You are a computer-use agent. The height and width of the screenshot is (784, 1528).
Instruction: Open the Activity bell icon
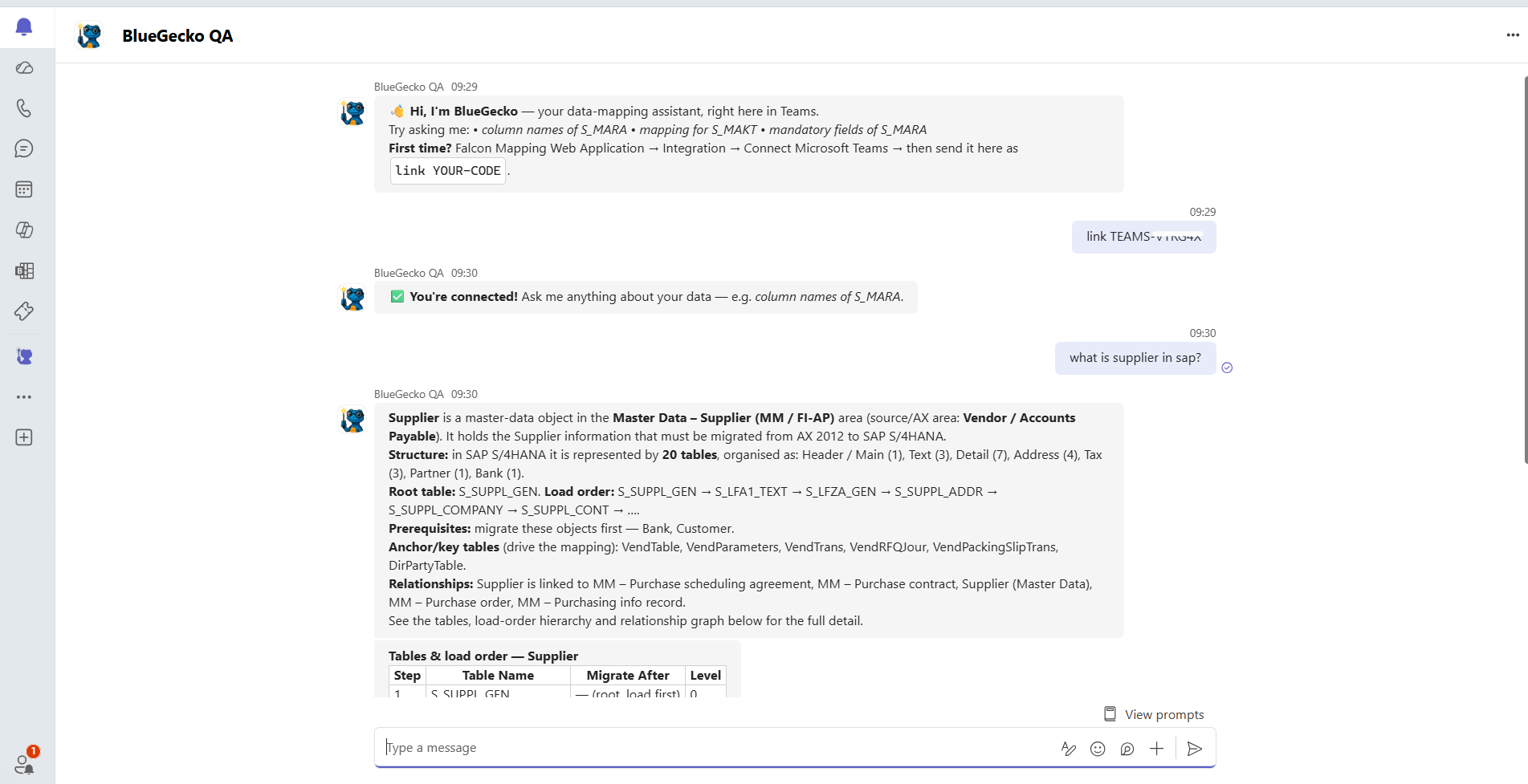24,27
